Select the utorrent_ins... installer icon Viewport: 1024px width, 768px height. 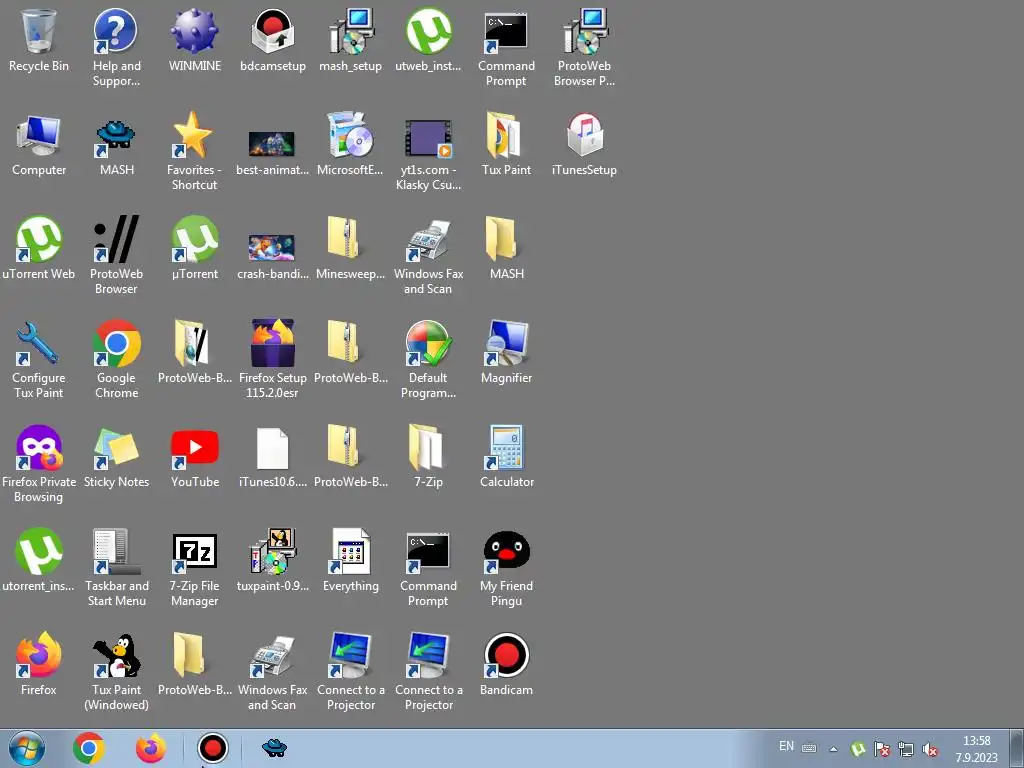(39, 551)
